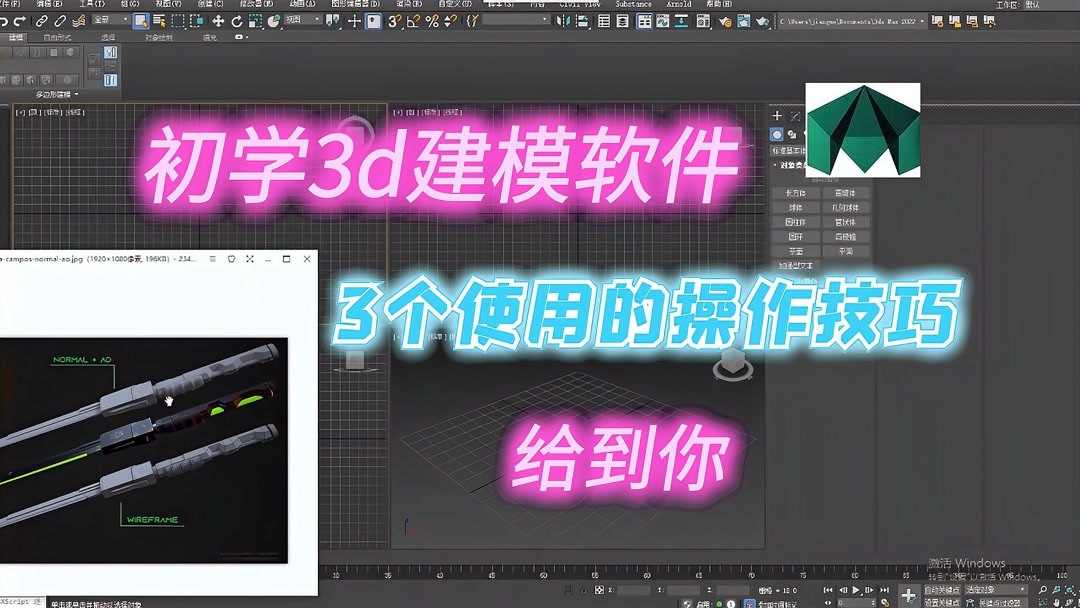Image resolution: width=1080 pixels, height=608 pixels.
Task: Switch to the 自由形式 ribbon tab
Action: pos(56,37)
